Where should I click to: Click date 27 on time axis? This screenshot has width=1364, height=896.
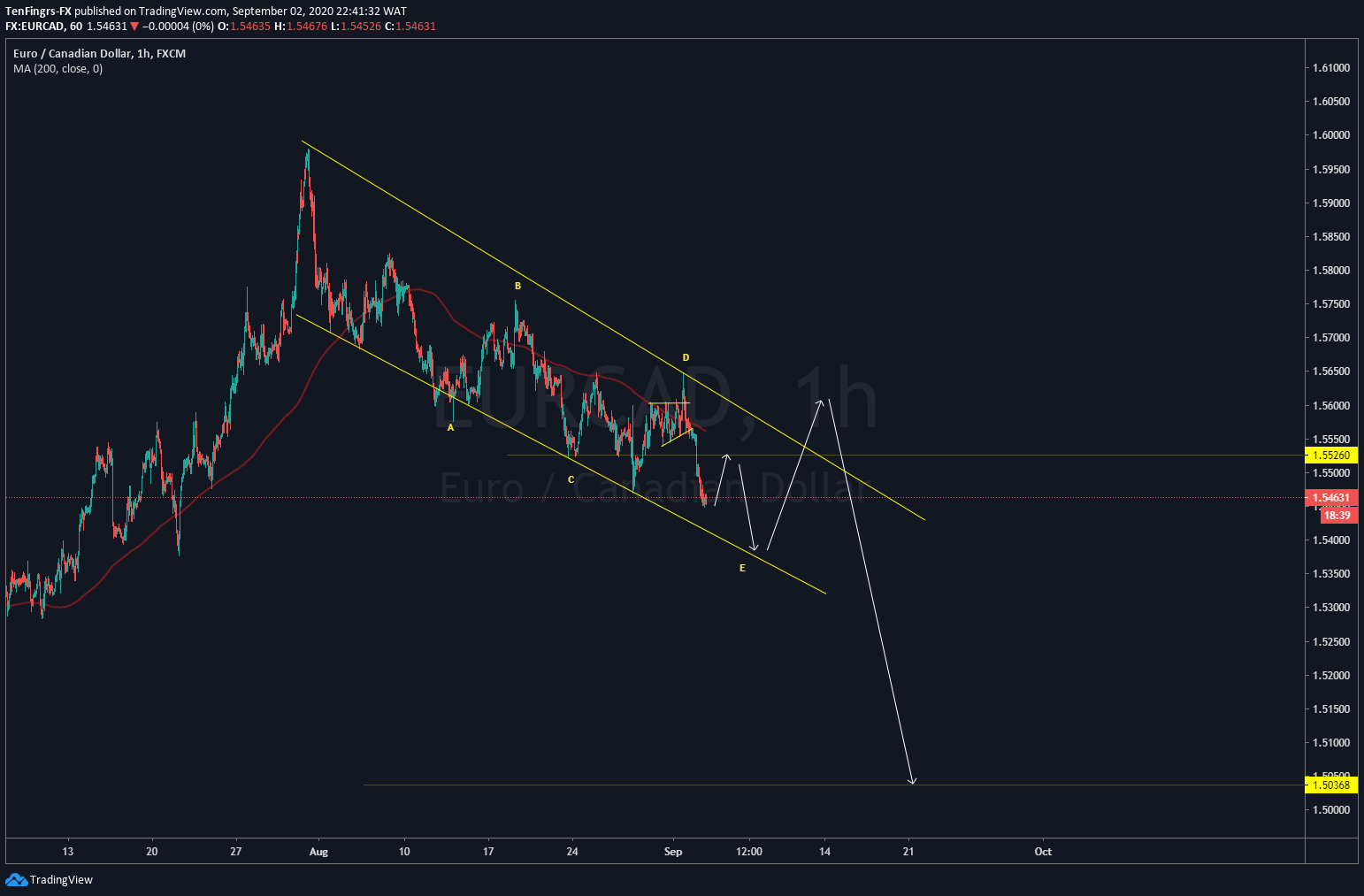pos(235,852)
